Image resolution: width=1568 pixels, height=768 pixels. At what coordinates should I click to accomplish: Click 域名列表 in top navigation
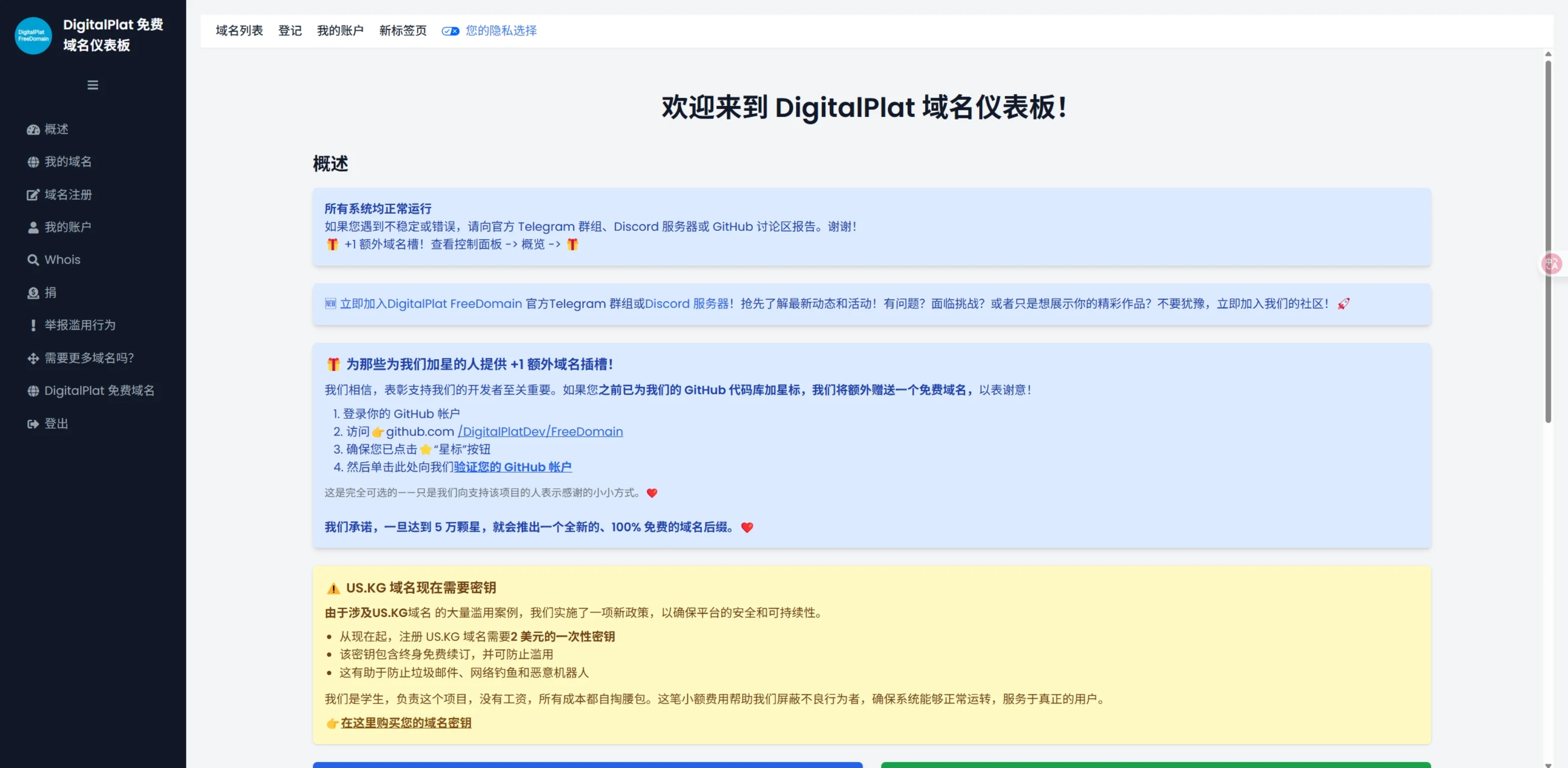click(239, 30)
